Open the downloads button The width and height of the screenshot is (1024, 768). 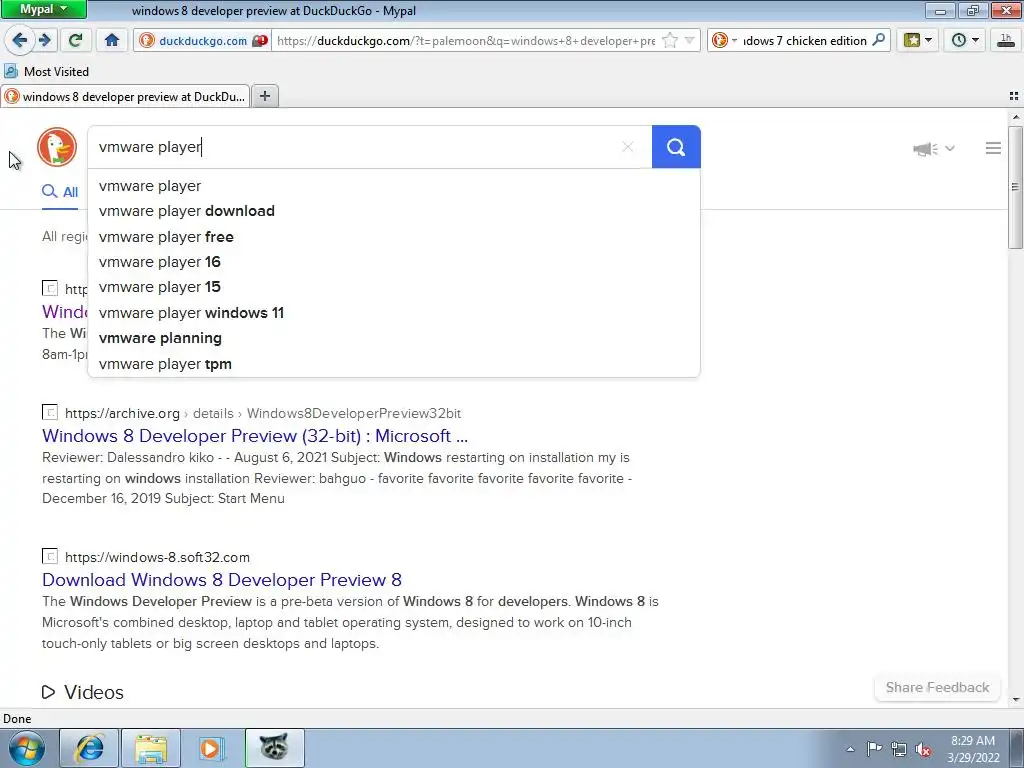[1006, 40]
